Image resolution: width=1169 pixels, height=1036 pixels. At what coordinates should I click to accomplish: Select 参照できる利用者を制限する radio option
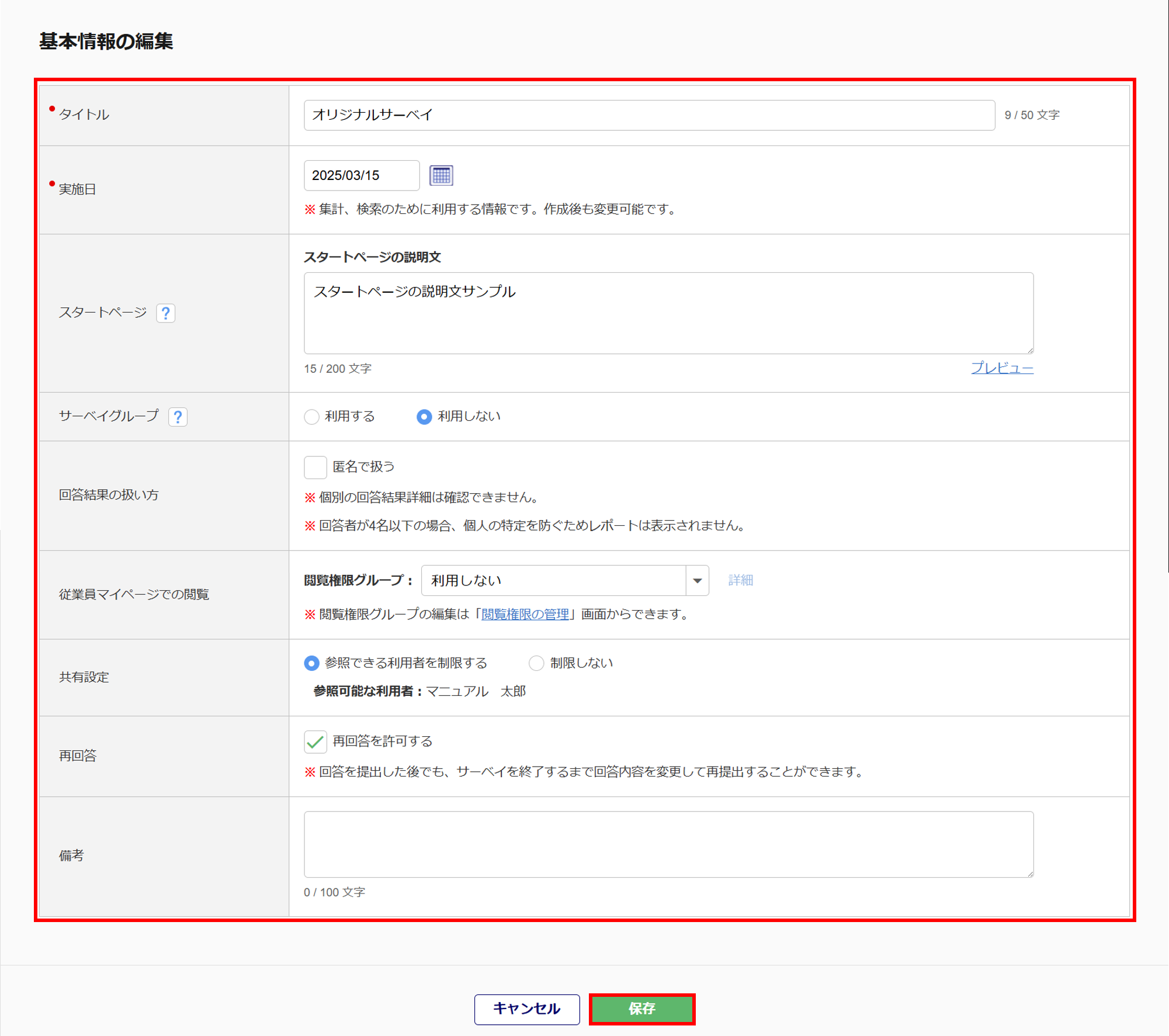tap(312, 663)
